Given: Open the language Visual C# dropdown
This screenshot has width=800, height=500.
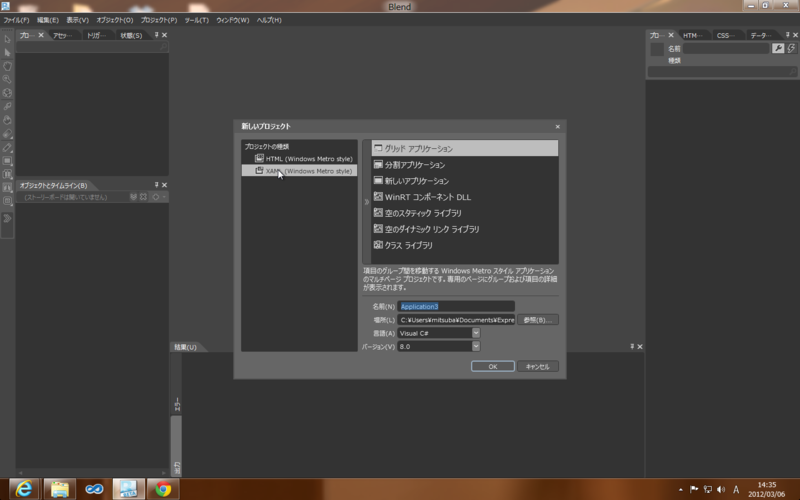Looking at the screenshot, I should click(476, 333).
